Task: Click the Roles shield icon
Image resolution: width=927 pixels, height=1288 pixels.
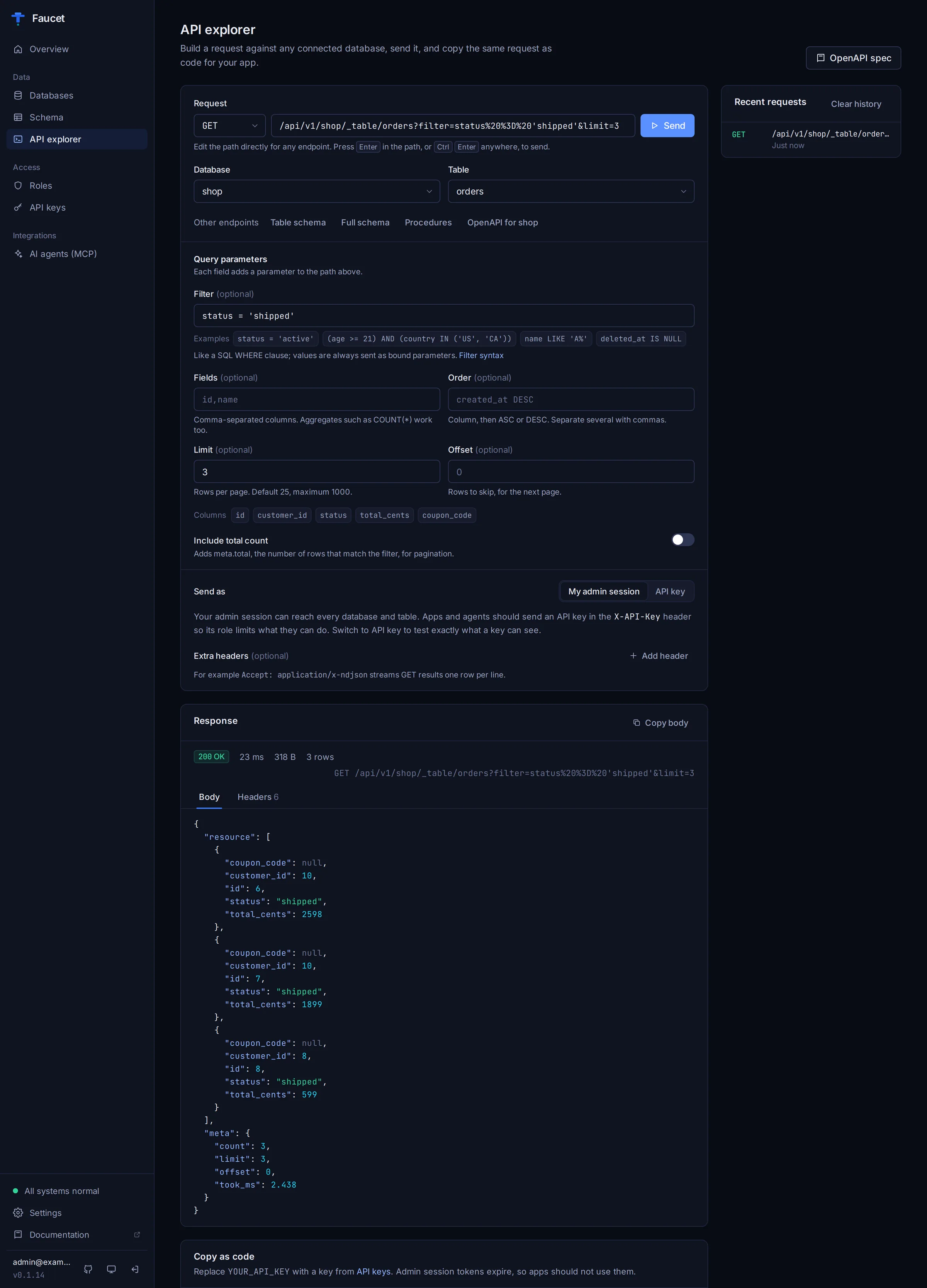Action: coord(18,186)
